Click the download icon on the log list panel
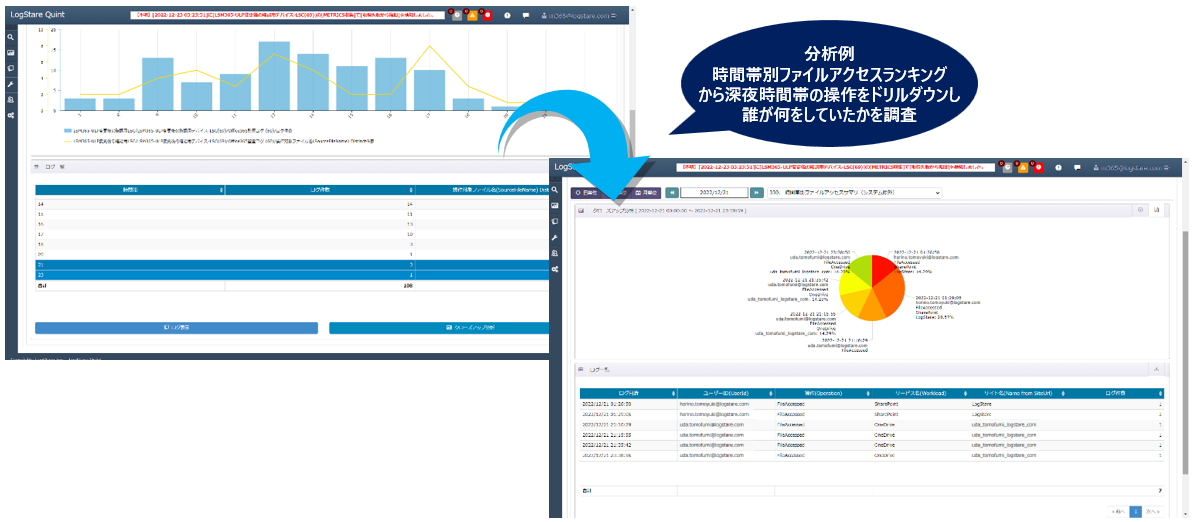 (1157, 369)
